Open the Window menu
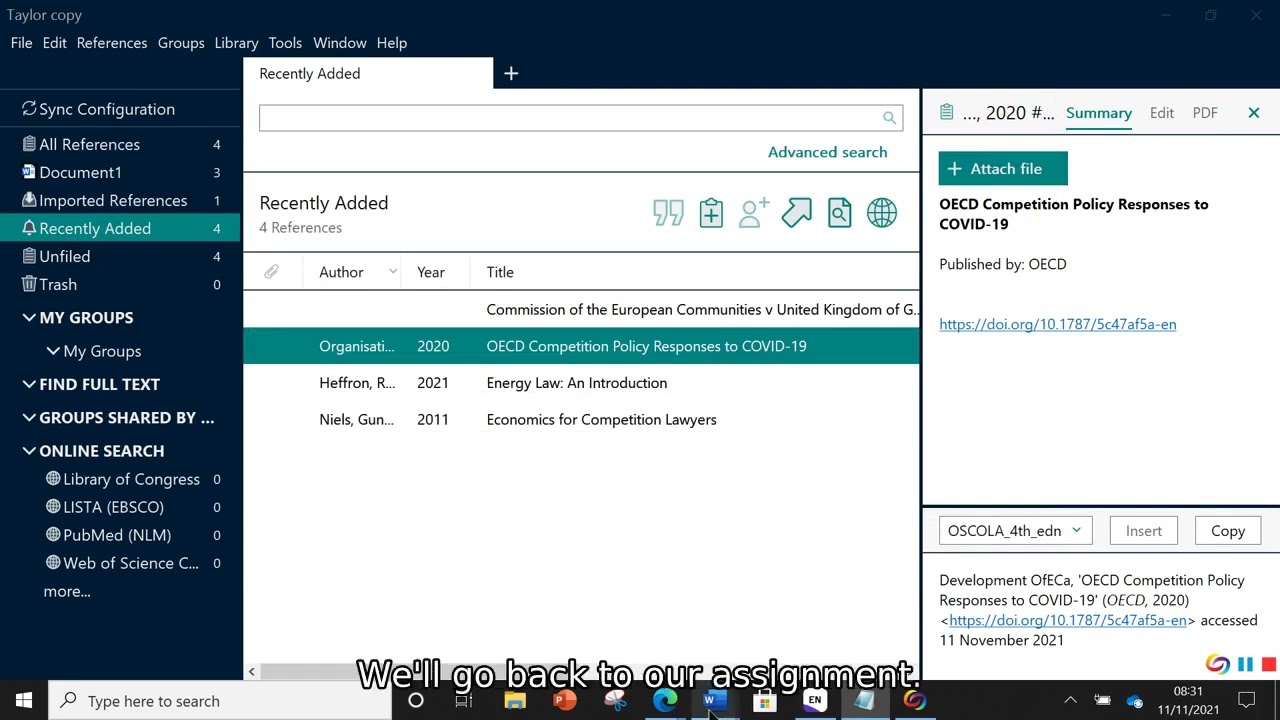The height and width of the screenshot is (720, 1280). pos(340,43)
